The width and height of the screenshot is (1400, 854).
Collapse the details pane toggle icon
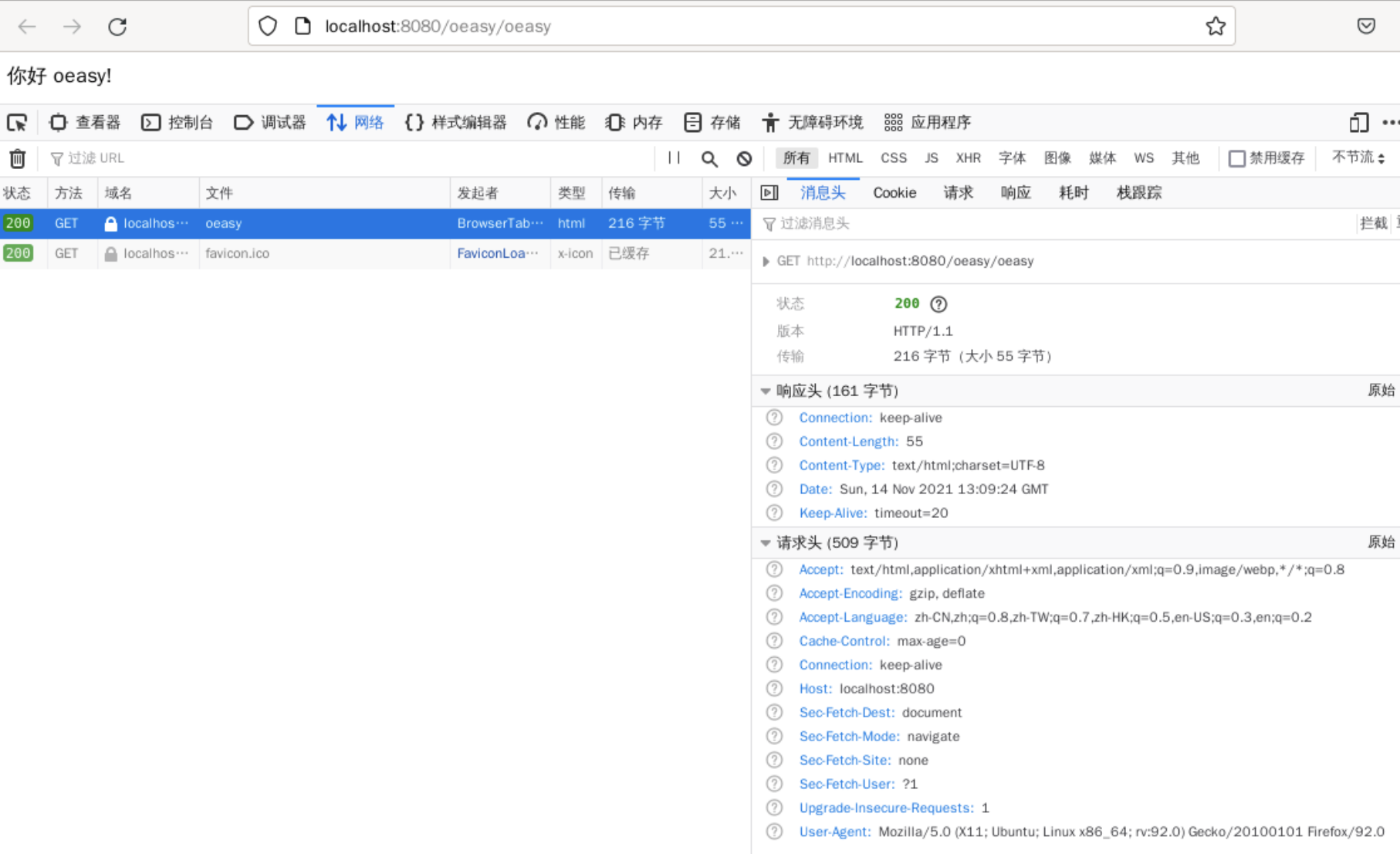pos(769,193)
